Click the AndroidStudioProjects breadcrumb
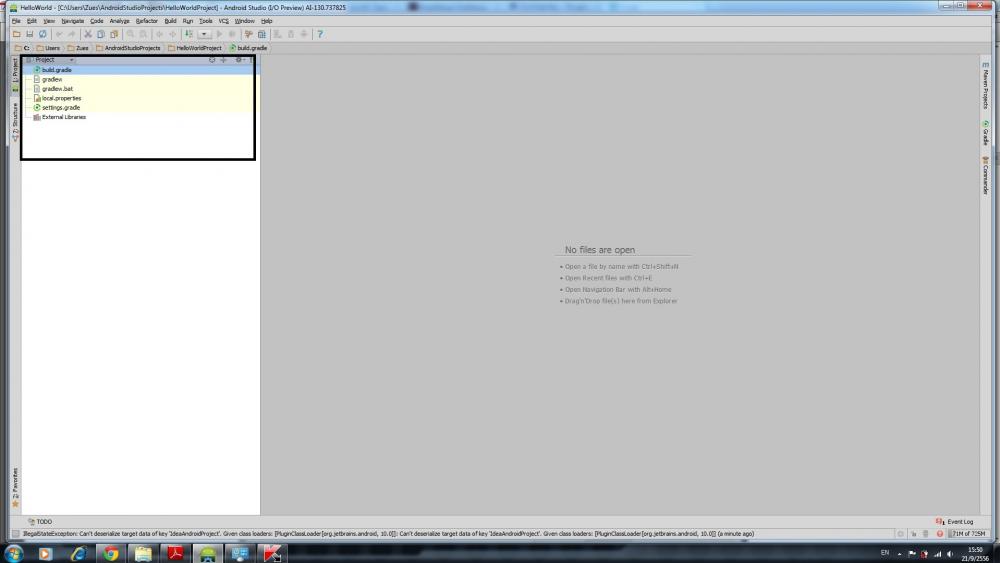The image size is (1000, 563). pyautogui.click(x=128, y=48)
